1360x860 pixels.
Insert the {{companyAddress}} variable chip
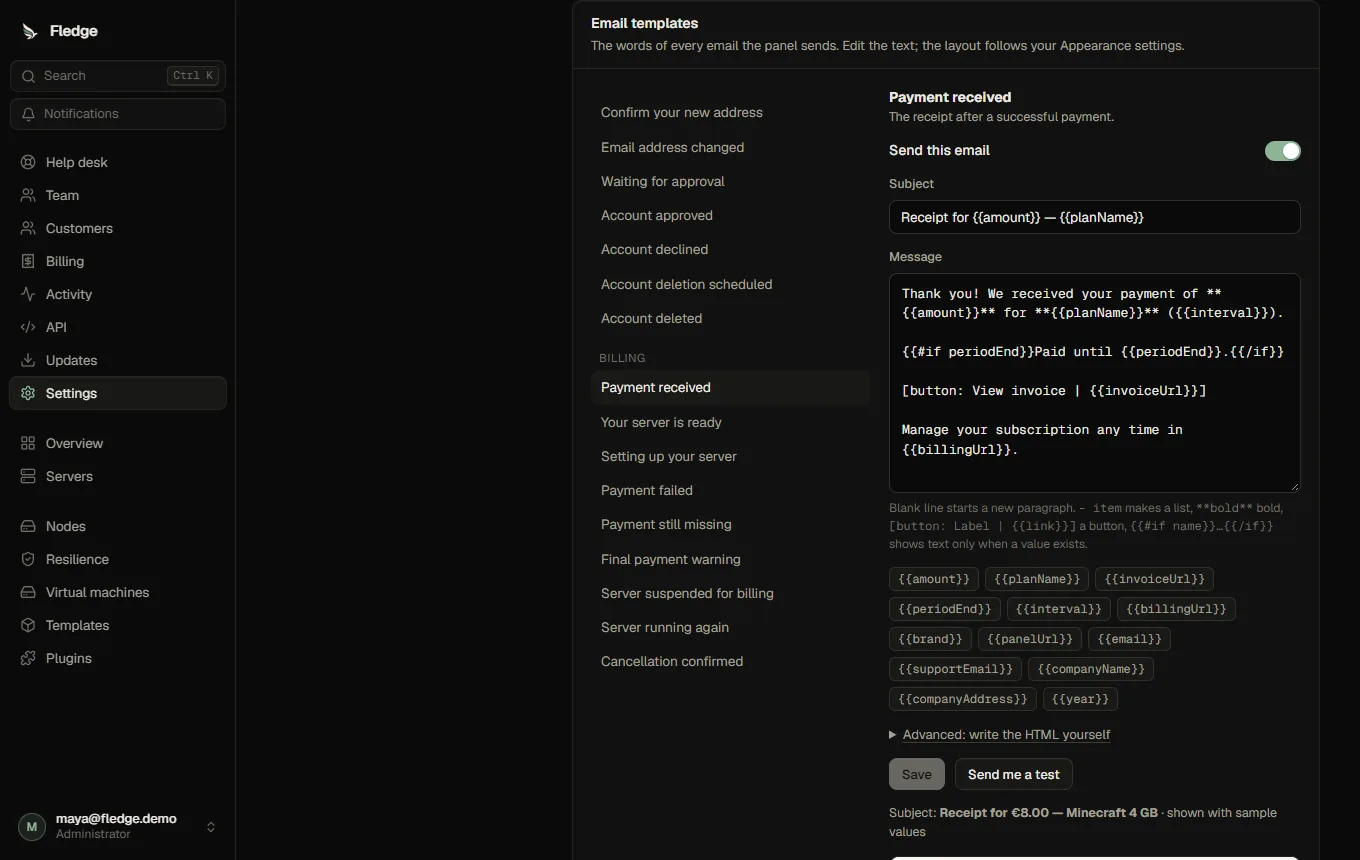pyautogui.click(x=963, y=699)
